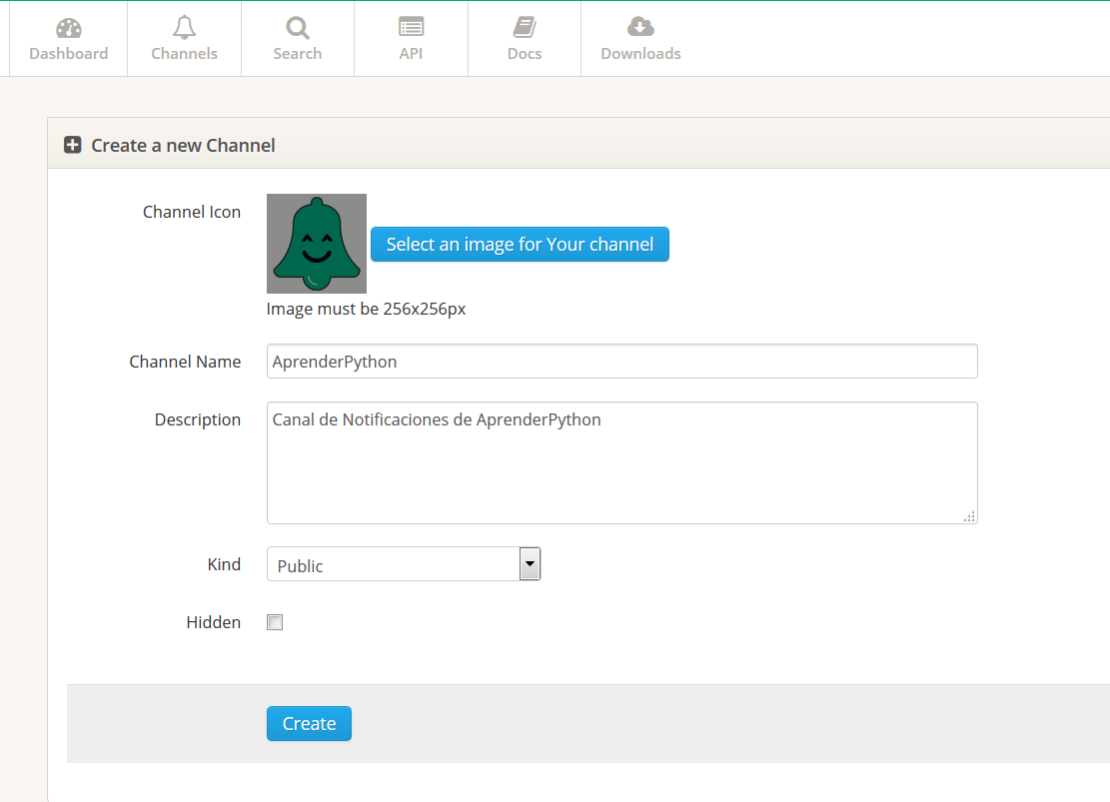Select the Search navigation label

[297, 54]
